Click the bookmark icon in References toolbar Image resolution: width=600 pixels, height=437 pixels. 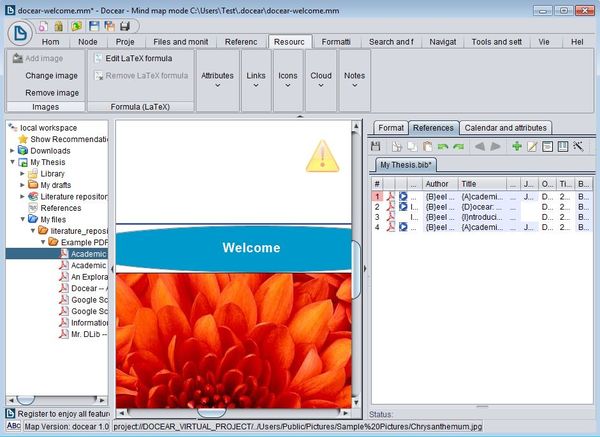tap(563, 146)
